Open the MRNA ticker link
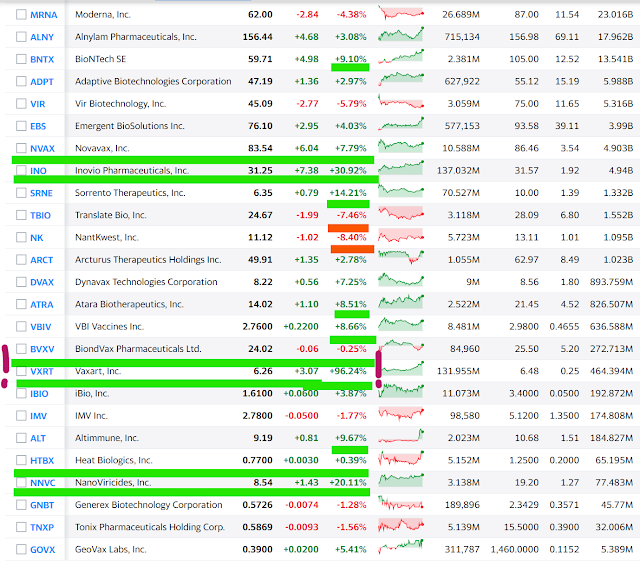640x566 pixels. click(44, 15)
